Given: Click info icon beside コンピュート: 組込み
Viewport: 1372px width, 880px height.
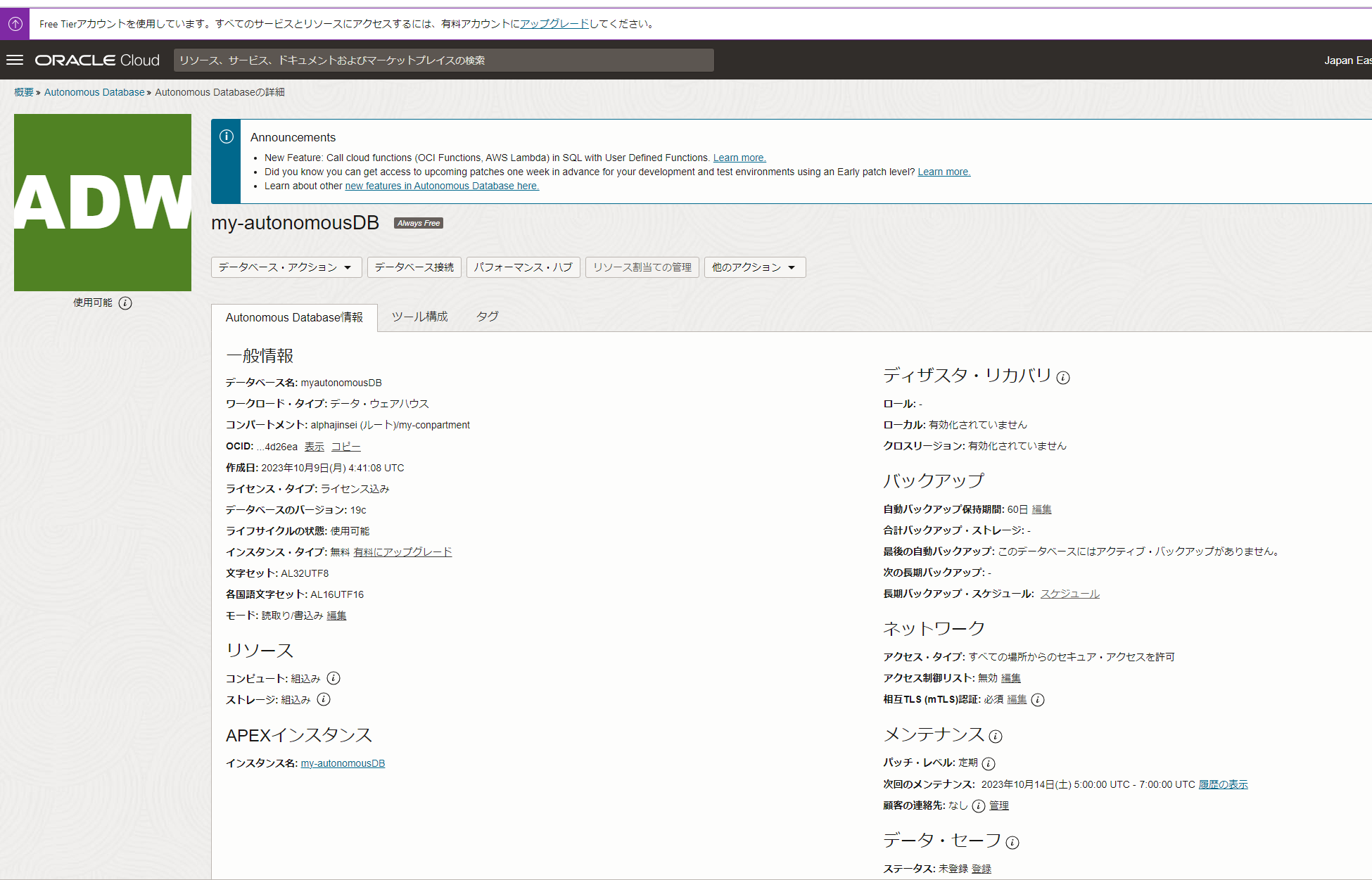Looking at the screenshot, I should (334, 678).
